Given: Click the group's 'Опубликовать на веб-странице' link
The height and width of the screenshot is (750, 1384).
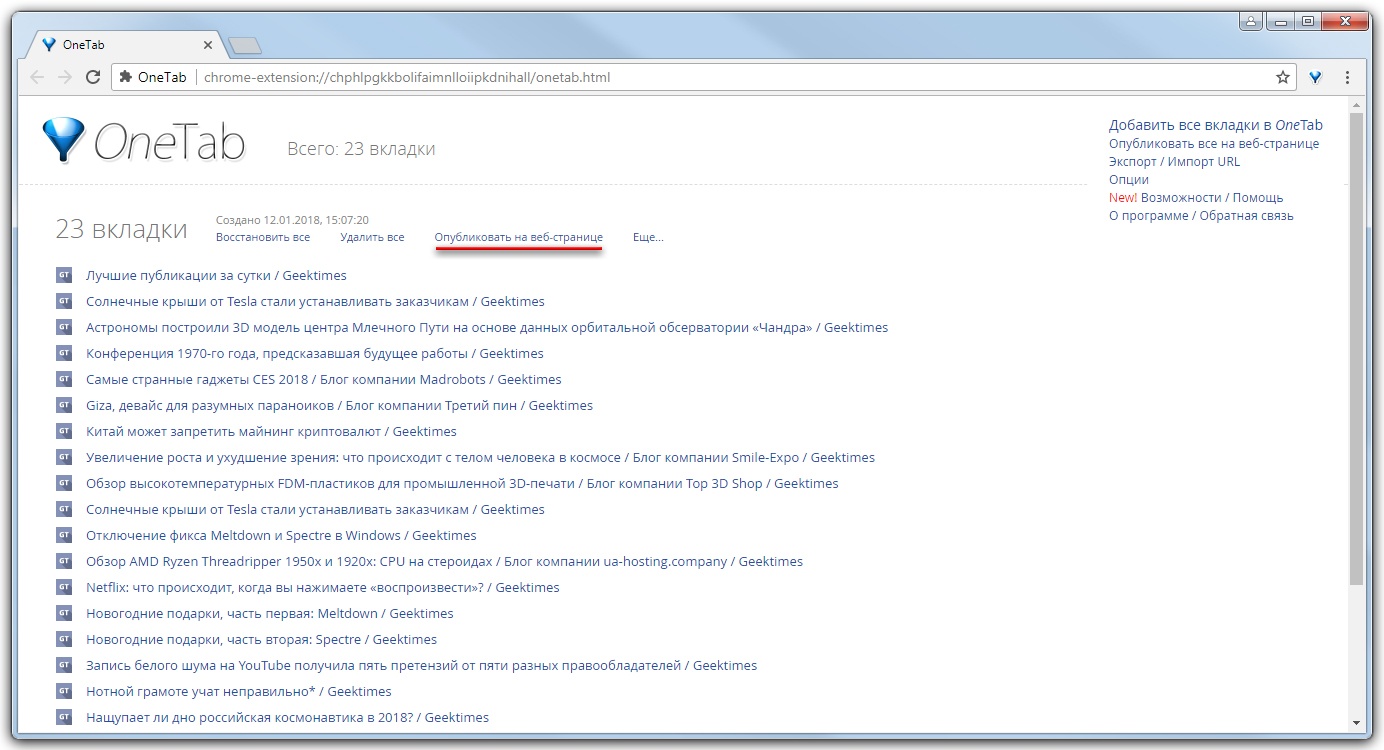Looking at the screenshot, I should click(519, 237).
